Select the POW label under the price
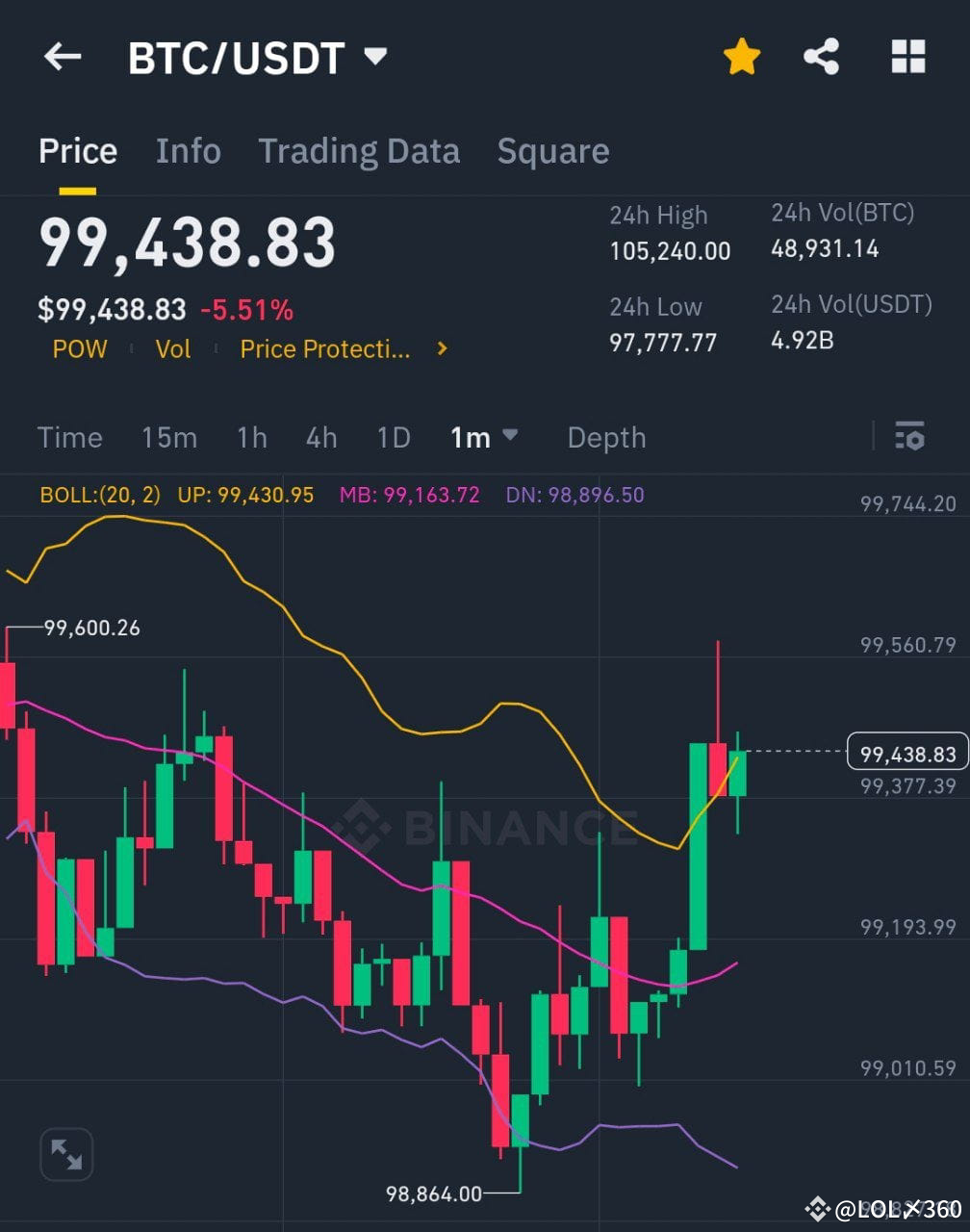This screenshot has width=970, height=1232. coord(79,349)
